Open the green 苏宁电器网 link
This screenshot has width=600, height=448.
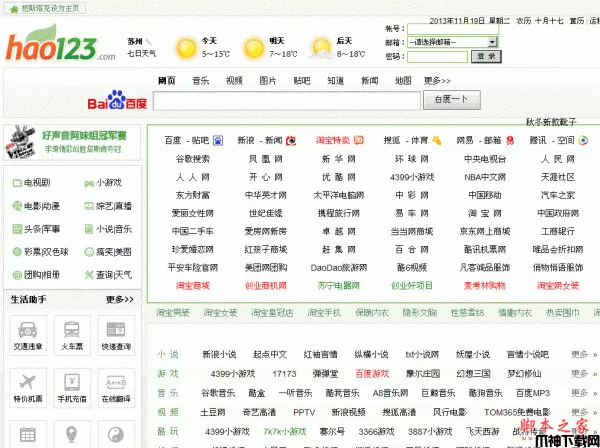[339, 286]
